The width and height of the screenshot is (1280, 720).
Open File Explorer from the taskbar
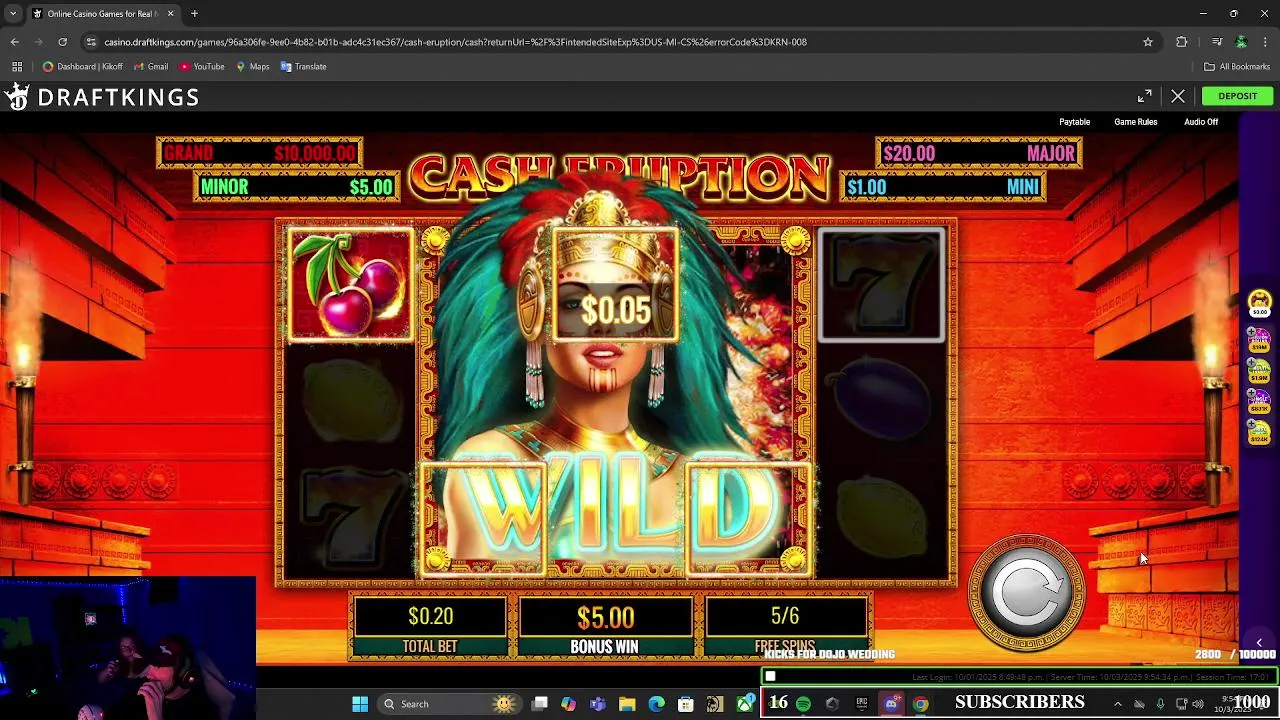[627, 704]
